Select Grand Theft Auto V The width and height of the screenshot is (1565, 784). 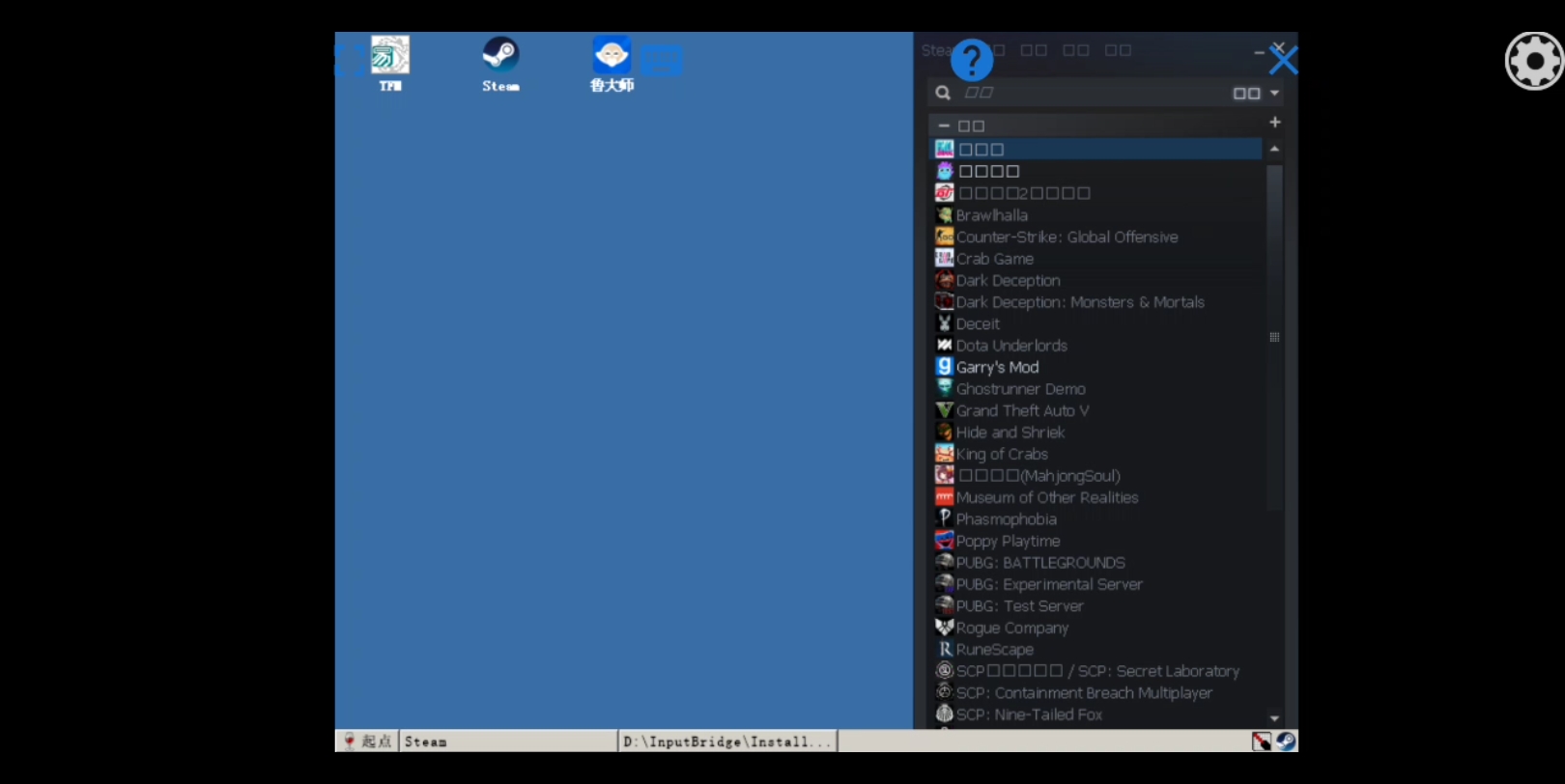tap(1095, 410)
